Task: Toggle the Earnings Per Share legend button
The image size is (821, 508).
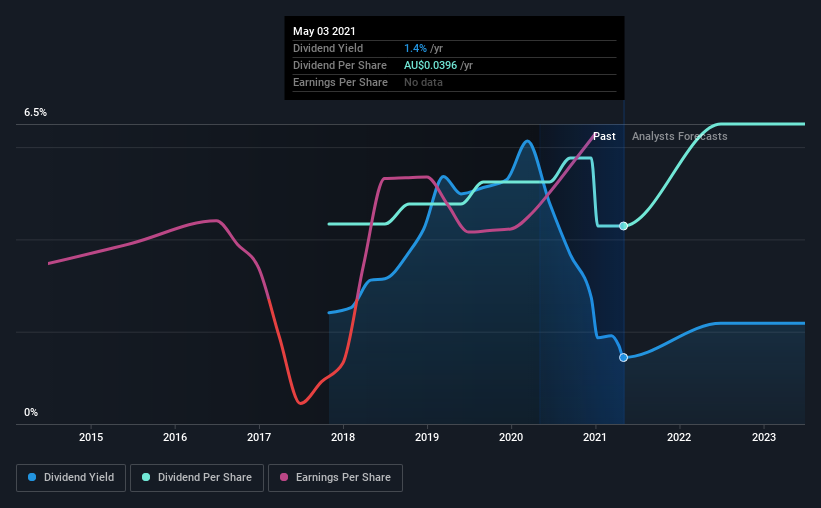Action: tap(335, 478)
